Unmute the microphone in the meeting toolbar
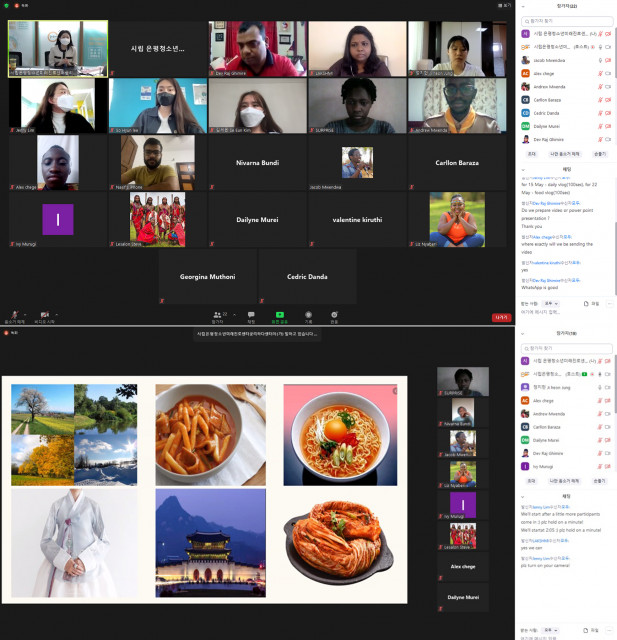The width and height of the screenshot is (617, 640). coord(14,314)
